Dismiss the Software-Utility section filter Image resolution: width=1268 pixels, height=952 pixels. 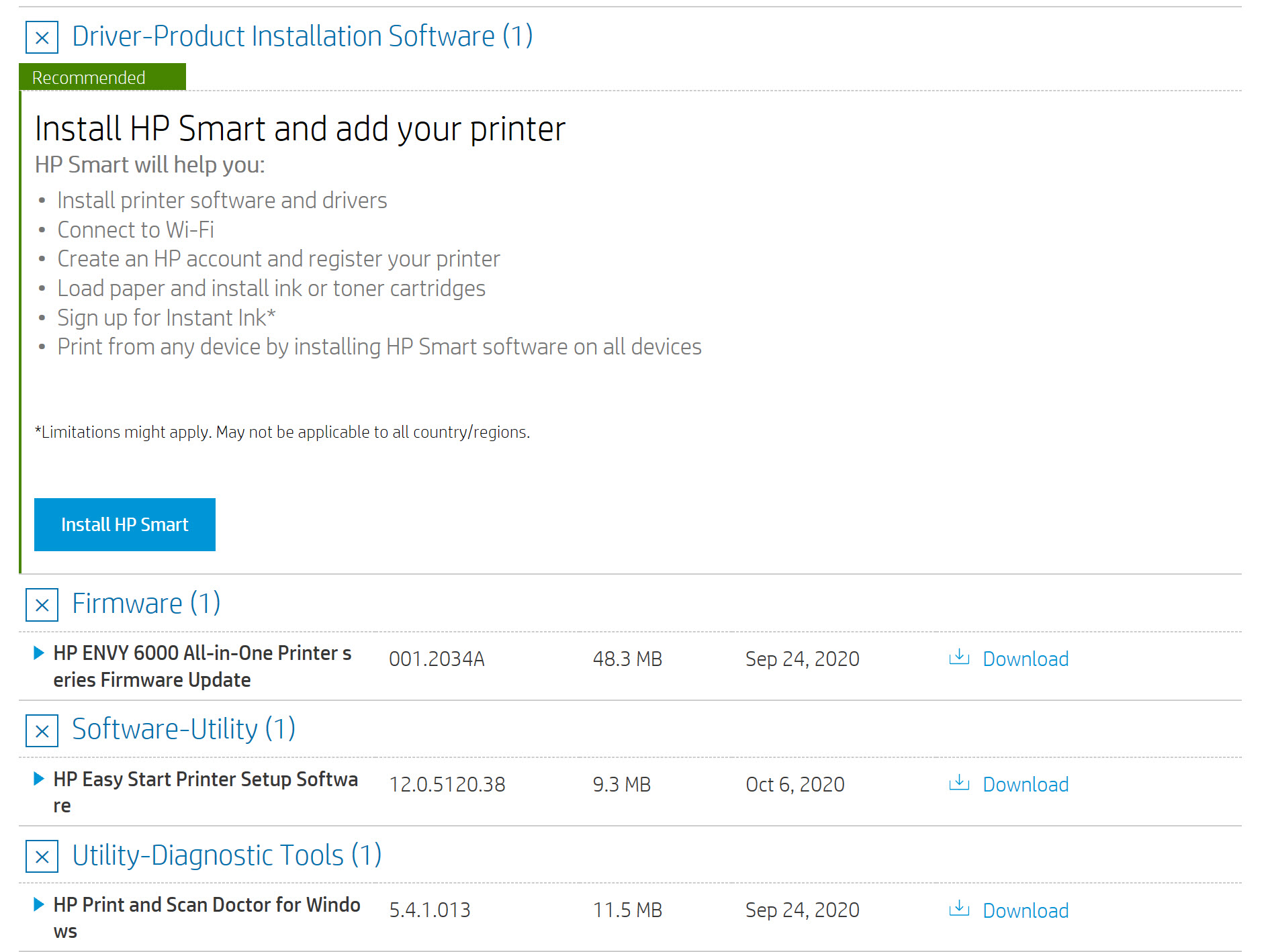pyautogui.click(x=41, y=731)
